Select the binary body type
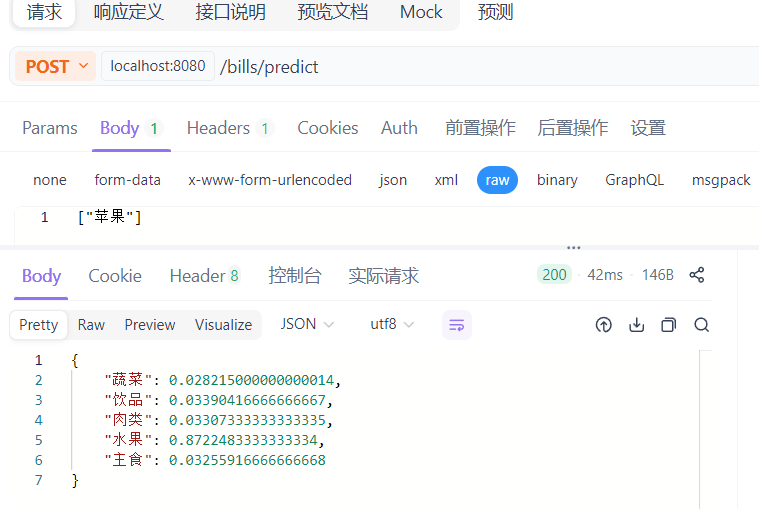 click(x=557, y=180)
